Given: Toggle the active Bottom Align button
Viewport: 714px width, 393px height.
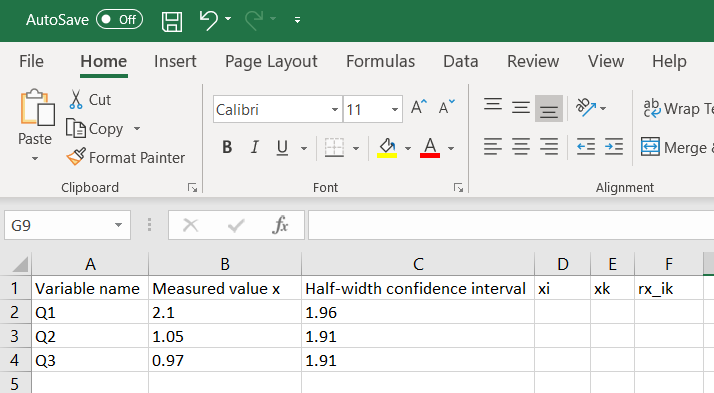Looking at the screenshot, I should 549,108.
